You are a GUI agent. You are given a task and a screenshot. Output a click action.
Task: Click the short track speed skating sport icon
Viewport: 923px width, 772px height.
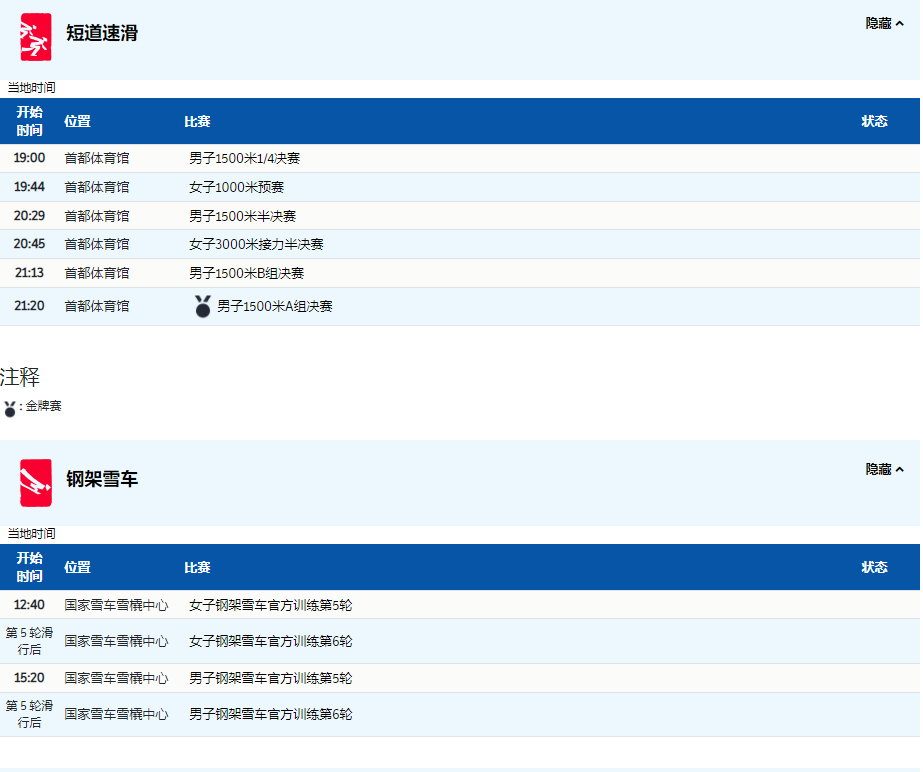35,37
